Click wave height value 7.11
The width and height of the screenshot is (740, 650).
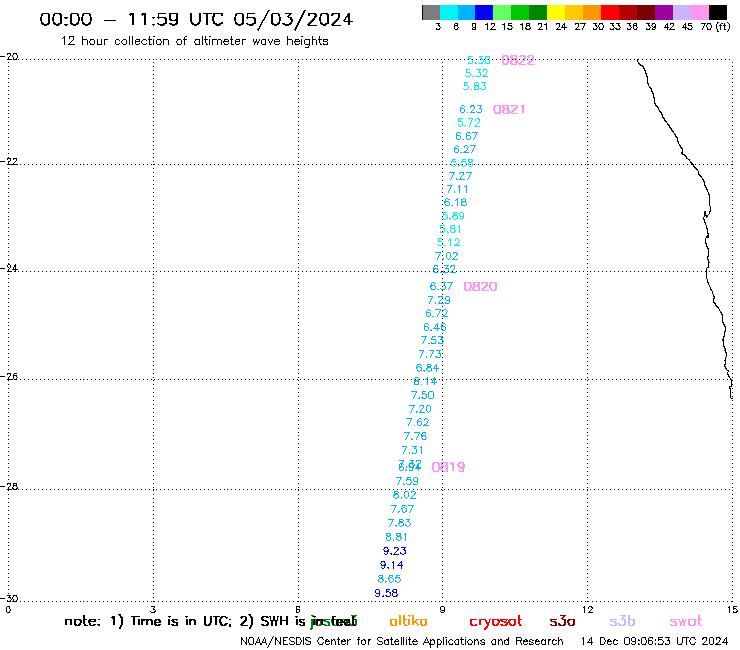tap(457, 189)
